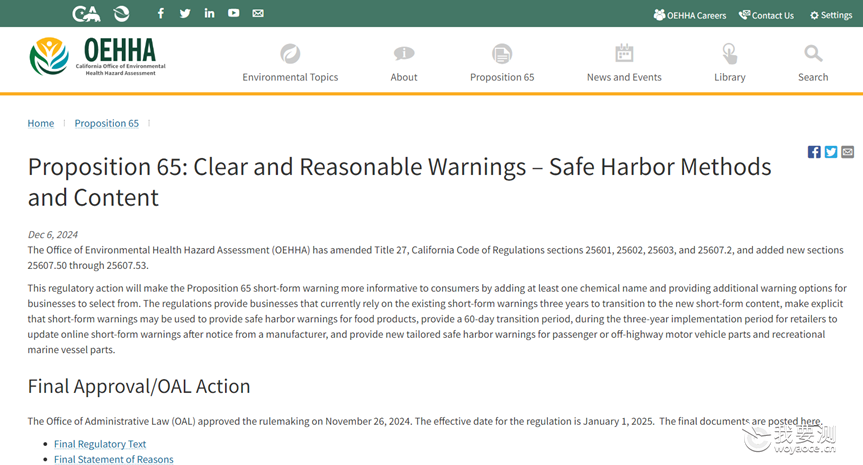This screenshot has width=863, height=465.
Task: Follow the Final Regulatory Text link
Action: pyautogui.click(x=100, y=444)
